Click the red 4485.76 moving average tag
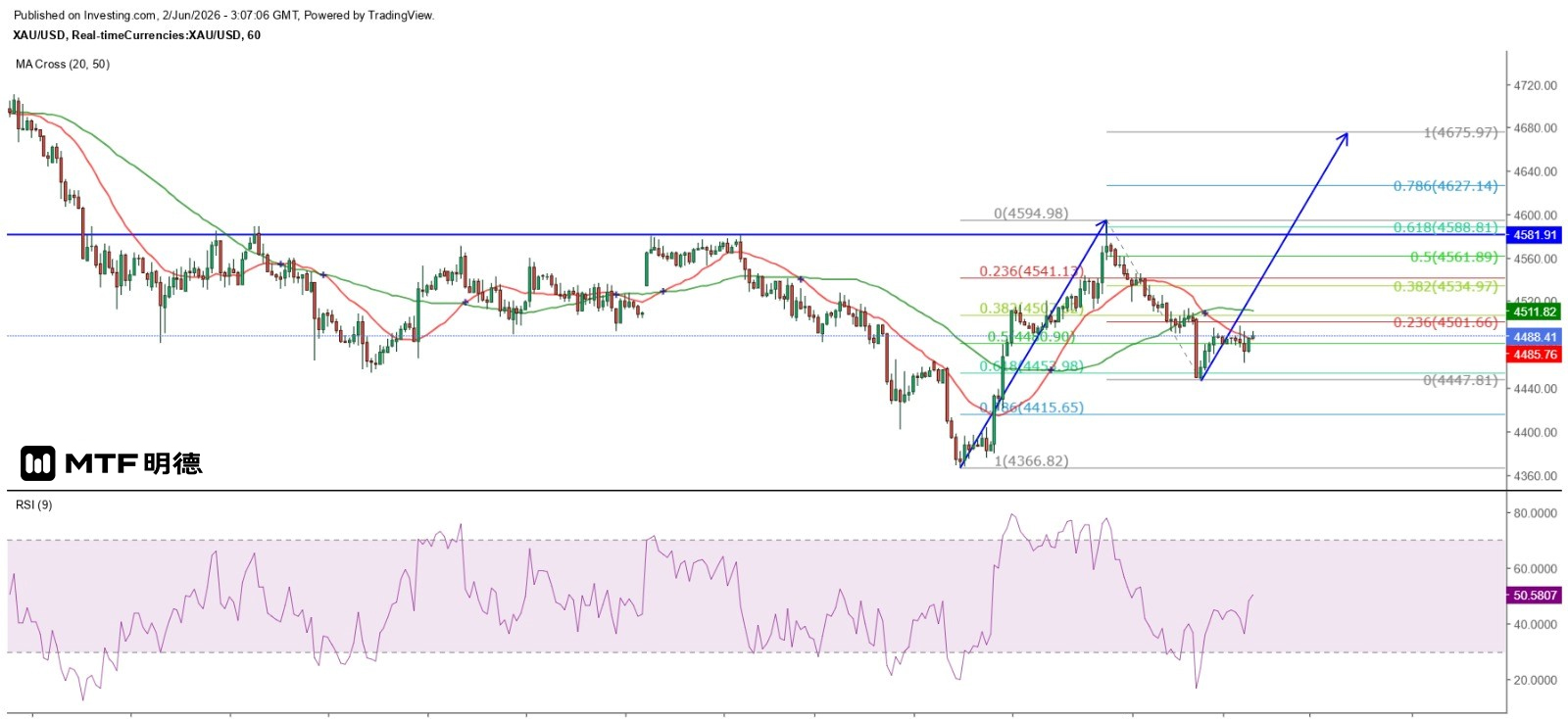Image resolution: width=1568 pixels, height=719 pixels. coord(1535,355)
